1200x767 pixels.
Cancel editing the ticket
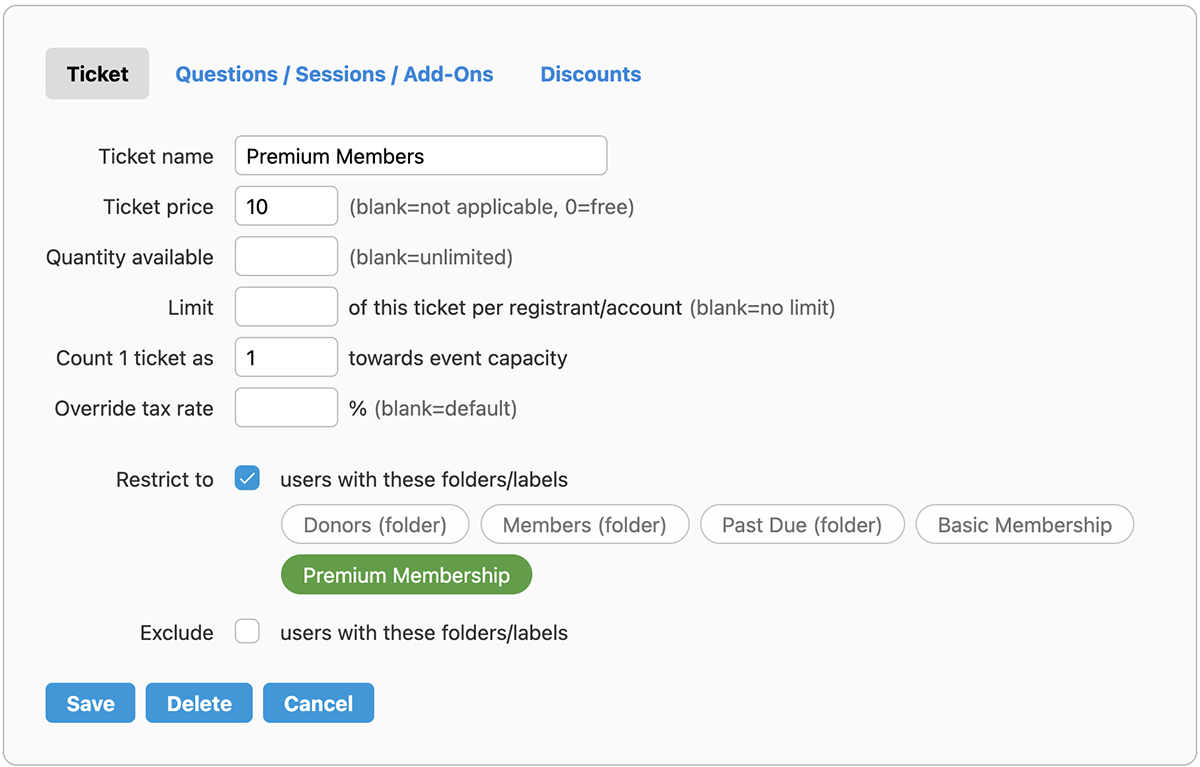(318, 703)
